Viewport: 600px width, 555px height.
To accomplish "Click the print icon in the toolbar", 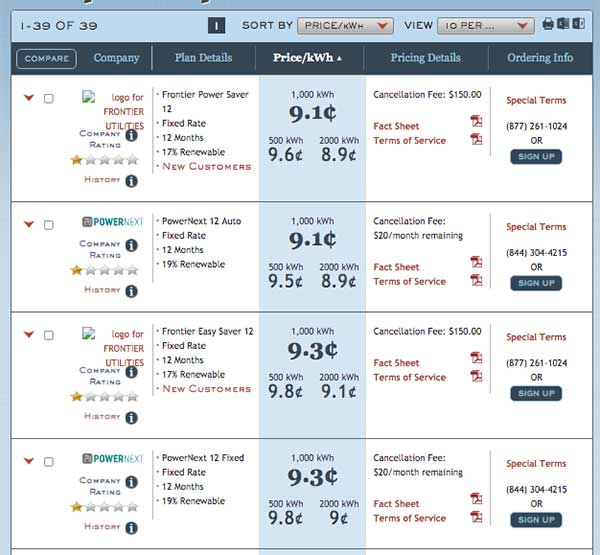I will click(548, 24).
